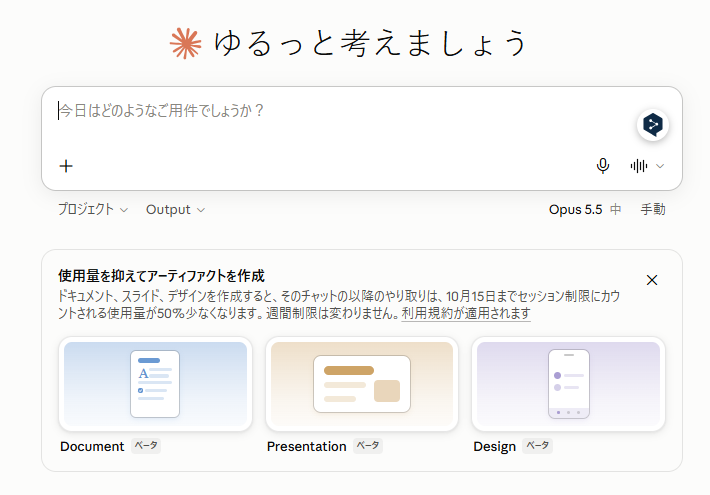Click the plus attachment icon in the prompt box
Image resolution: width=710 pixels, height=495 pixels.
point(66,166)
